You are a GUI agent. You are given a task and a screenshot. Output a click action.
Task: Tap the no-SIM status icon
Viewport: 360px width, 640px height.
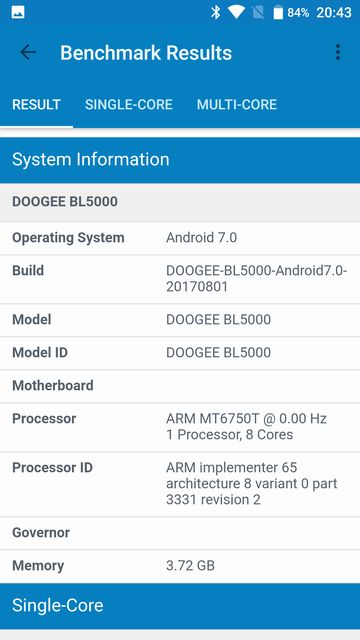(258, 12)
